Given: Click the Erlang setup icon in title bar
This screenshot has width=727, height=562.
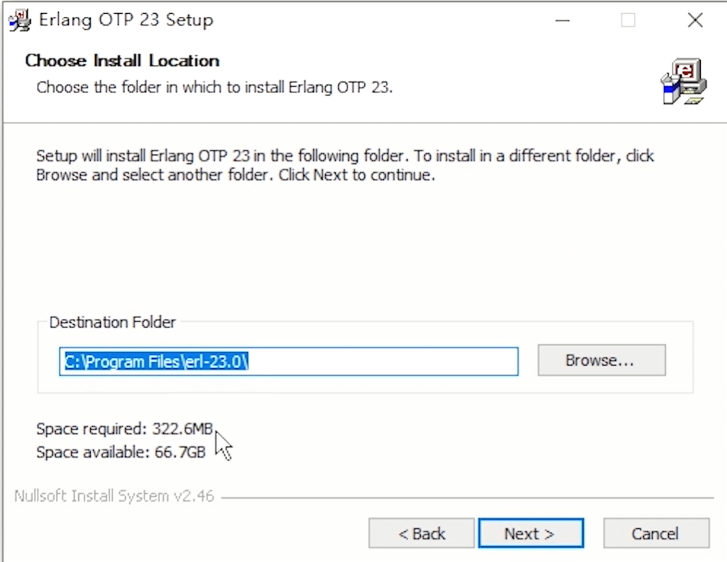Looking at the screenshot, I should (19, 20).
